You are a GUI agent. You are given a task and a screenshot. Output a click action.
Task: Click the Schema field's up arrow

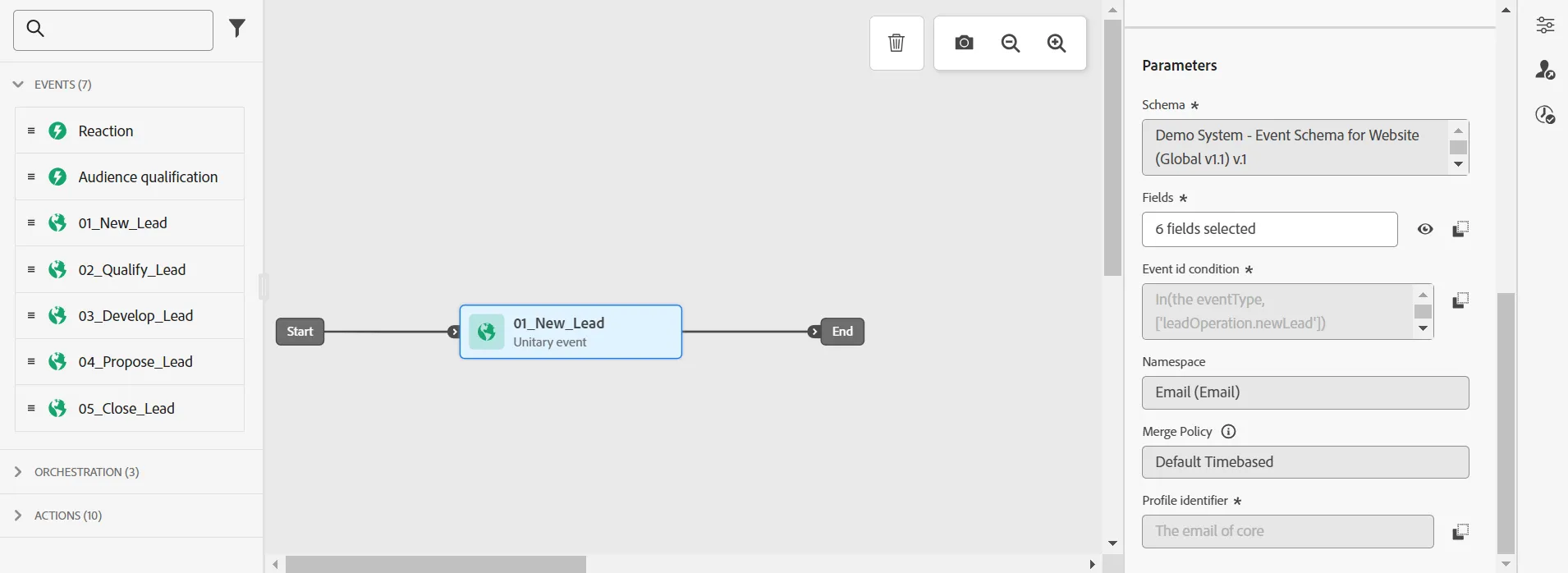[x=1459, y=131]
